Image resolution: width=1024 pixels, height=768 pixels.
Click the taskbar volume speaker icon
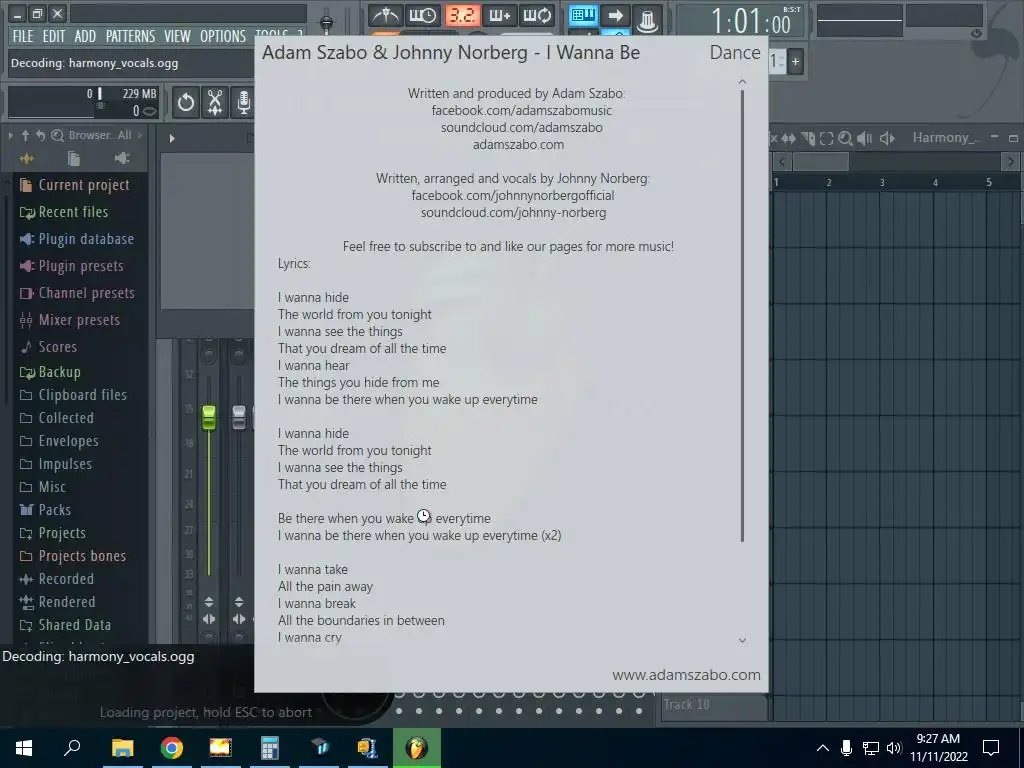tap(894, 748)
